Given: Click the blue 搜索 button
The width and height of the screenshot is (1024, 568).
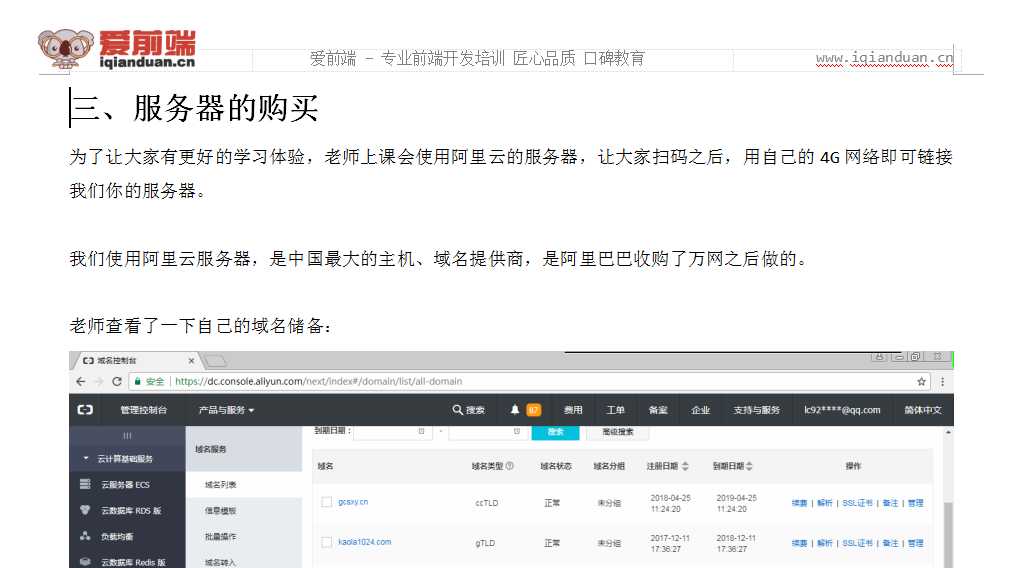Looking at the screenshot, I should (556, 432).
